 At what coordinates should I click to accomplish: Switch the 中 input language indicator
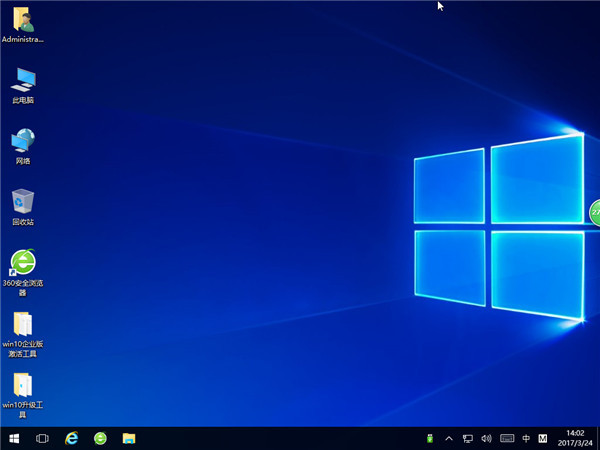click(526, 439)
